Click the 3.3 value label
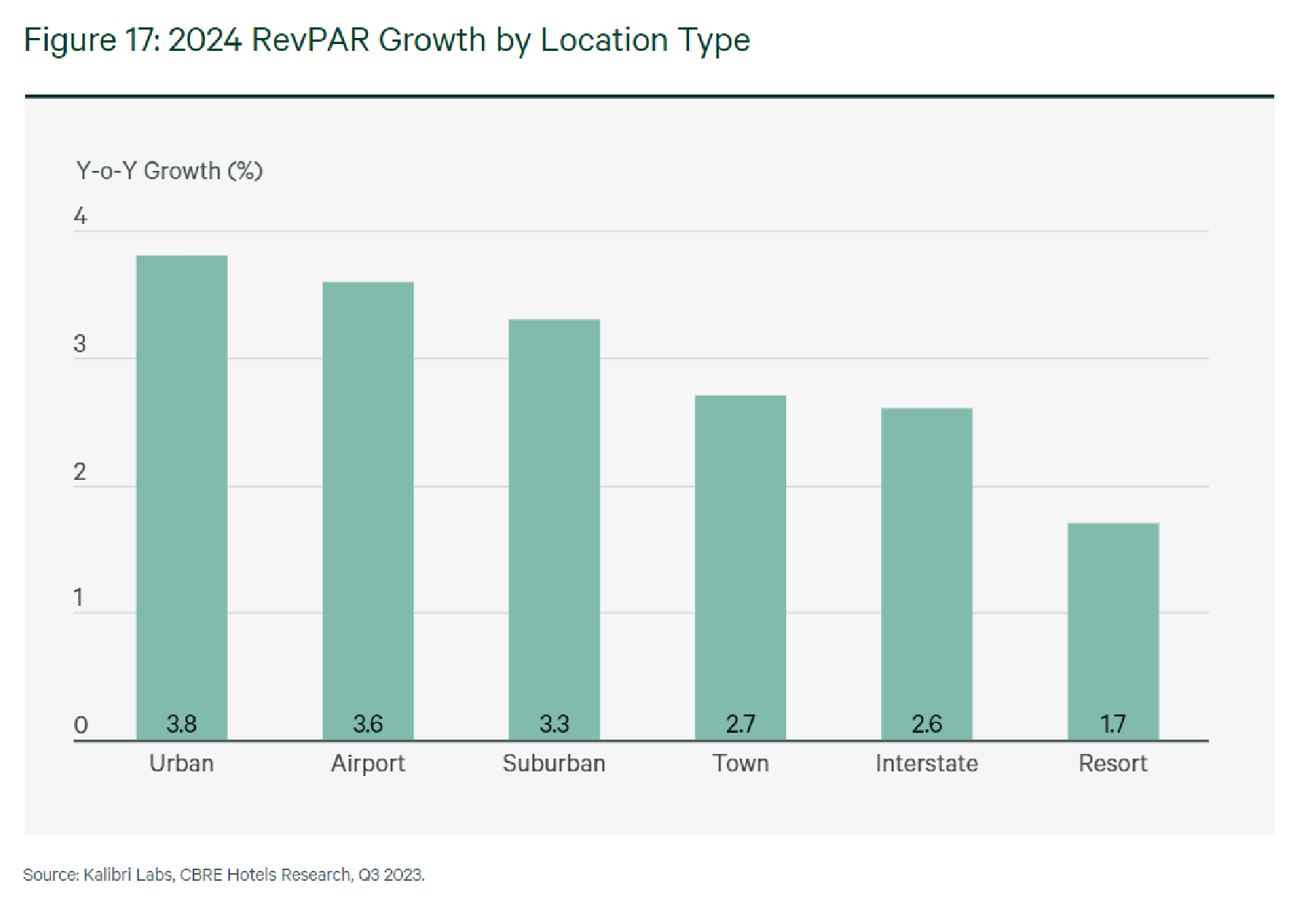 554,724
